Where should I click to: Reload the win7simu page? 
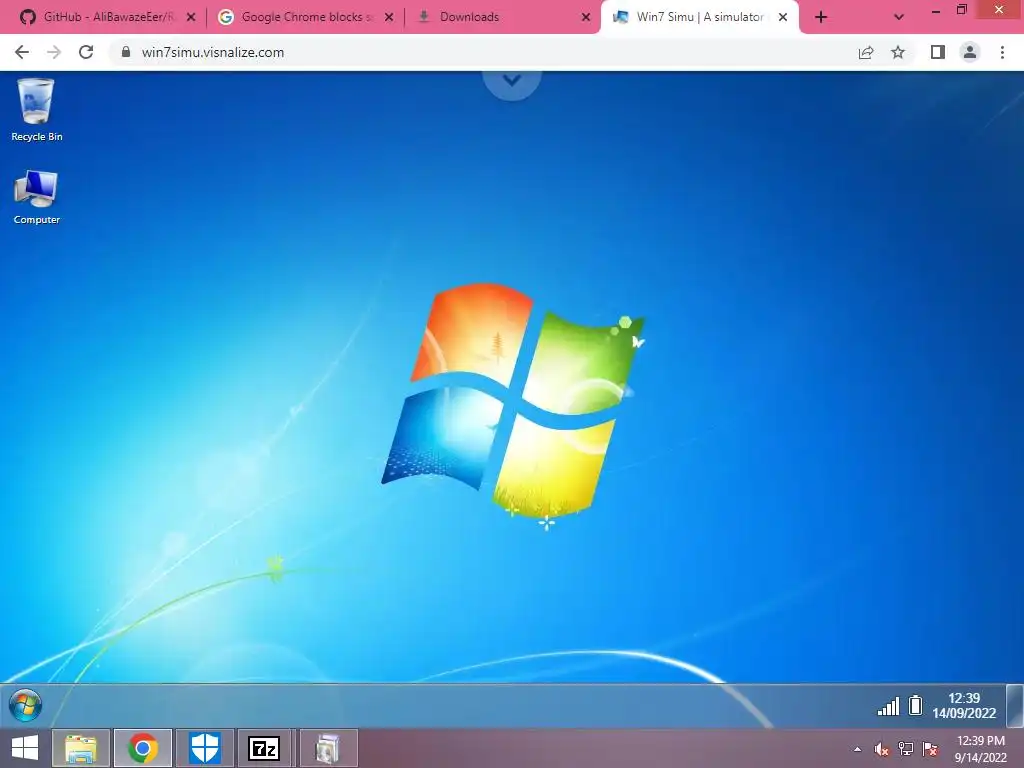86,52
